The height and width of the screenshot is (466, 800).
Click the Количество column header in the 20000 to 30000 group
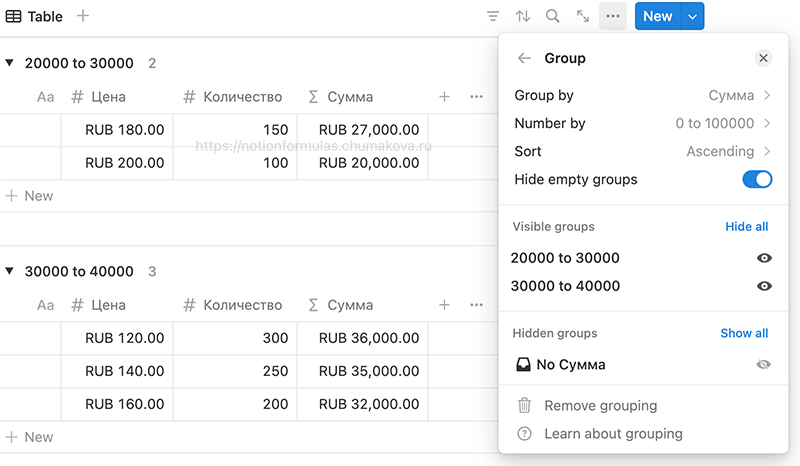pyautogui.click(x=233, y=96)
